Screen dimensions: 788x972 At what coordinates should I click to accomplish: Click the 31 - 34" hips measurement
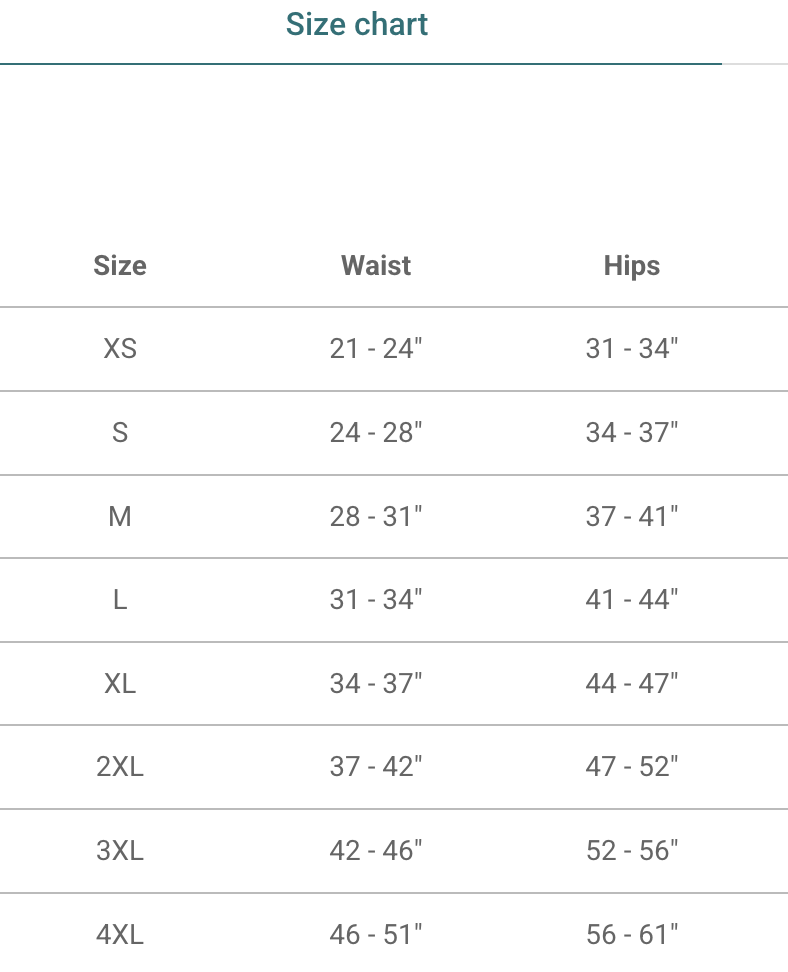632,349
